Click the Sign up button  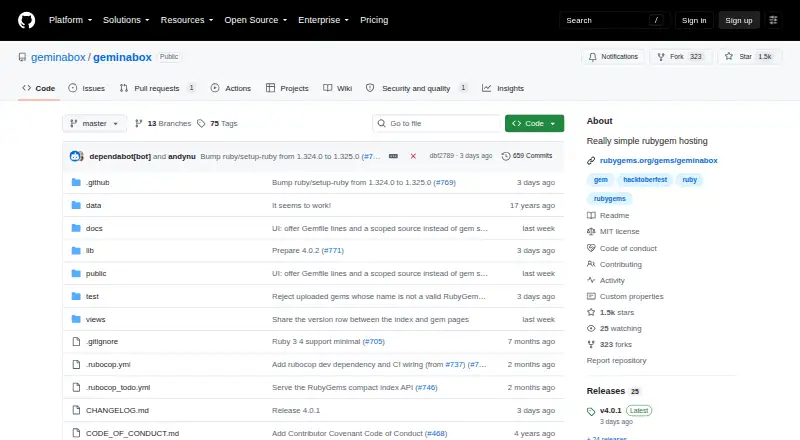(739, 20)
